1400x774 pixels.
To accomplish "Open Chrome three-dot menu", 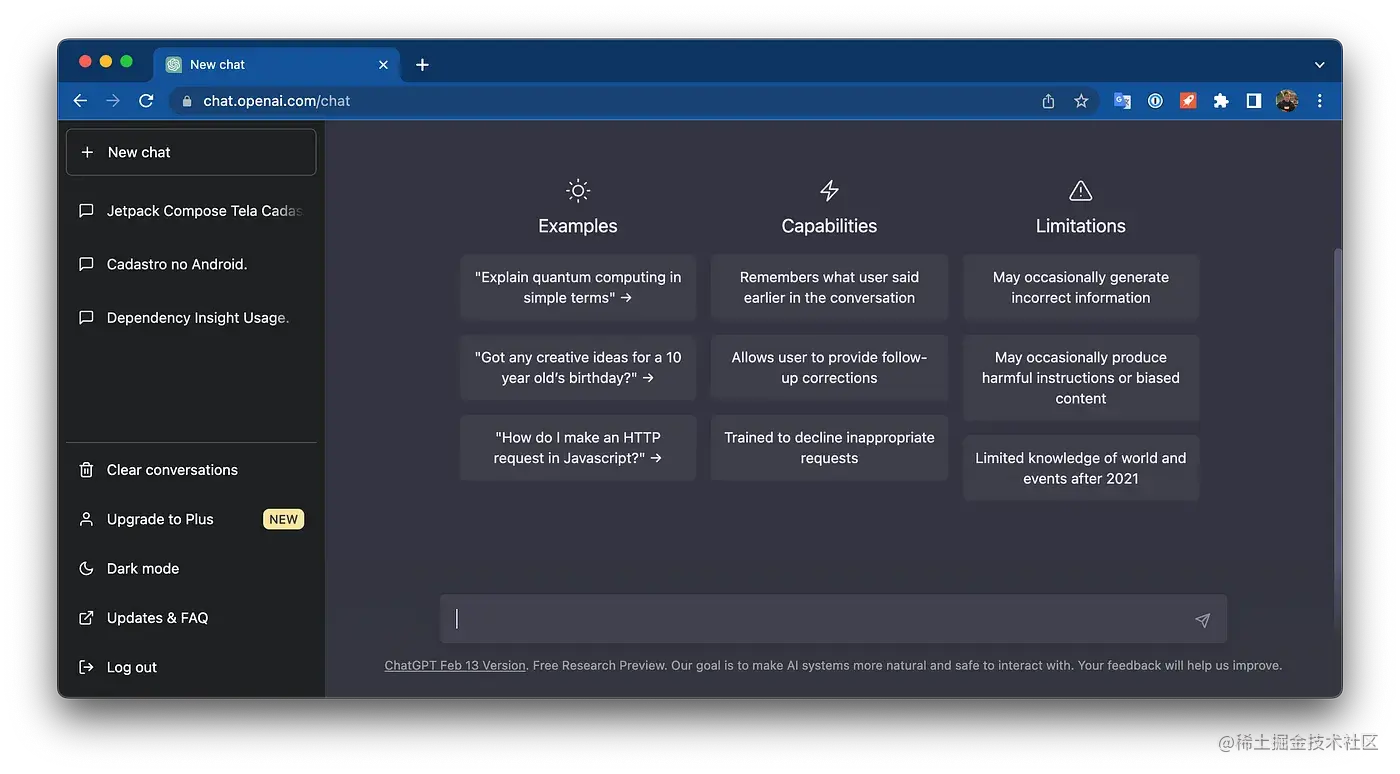I will coord(1320,101).
